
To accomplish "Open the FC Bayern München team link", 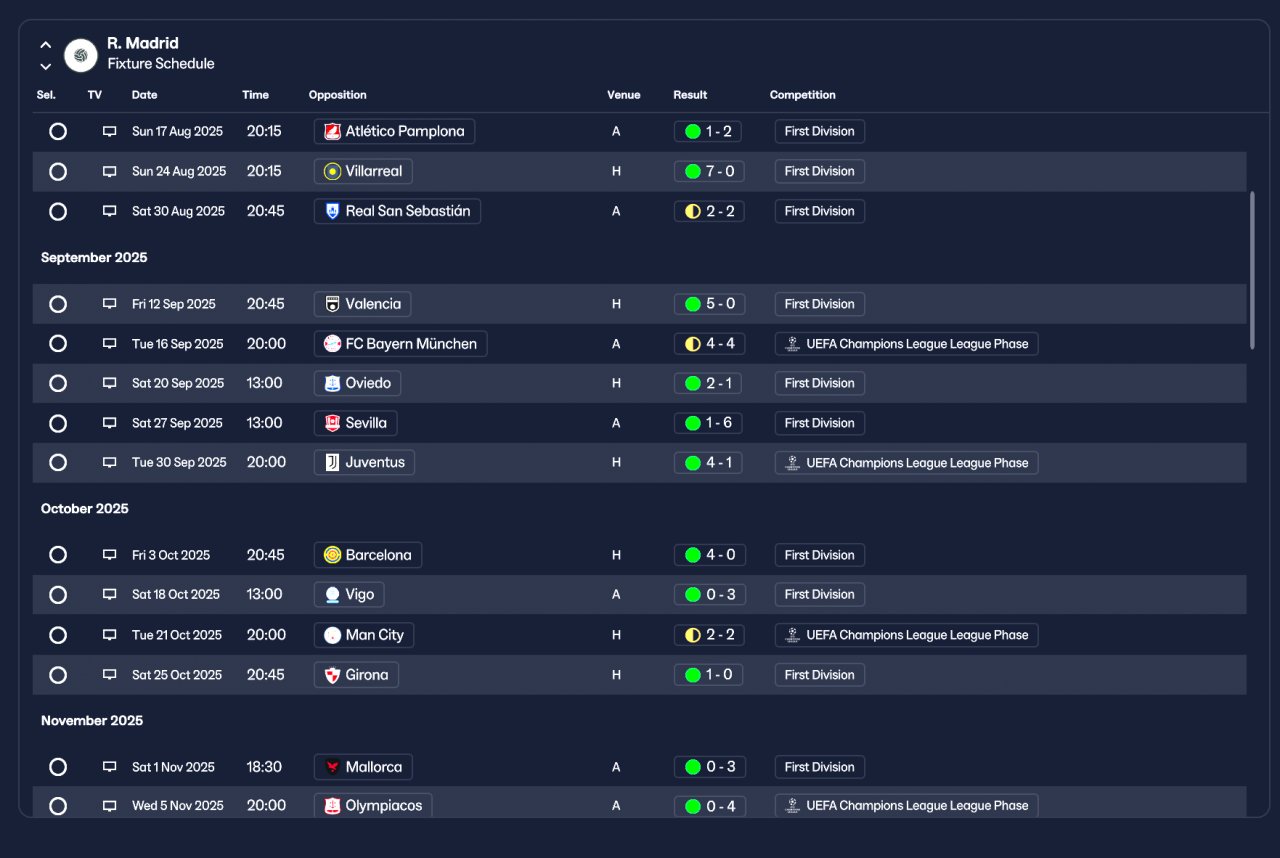I will pos(400,344).
